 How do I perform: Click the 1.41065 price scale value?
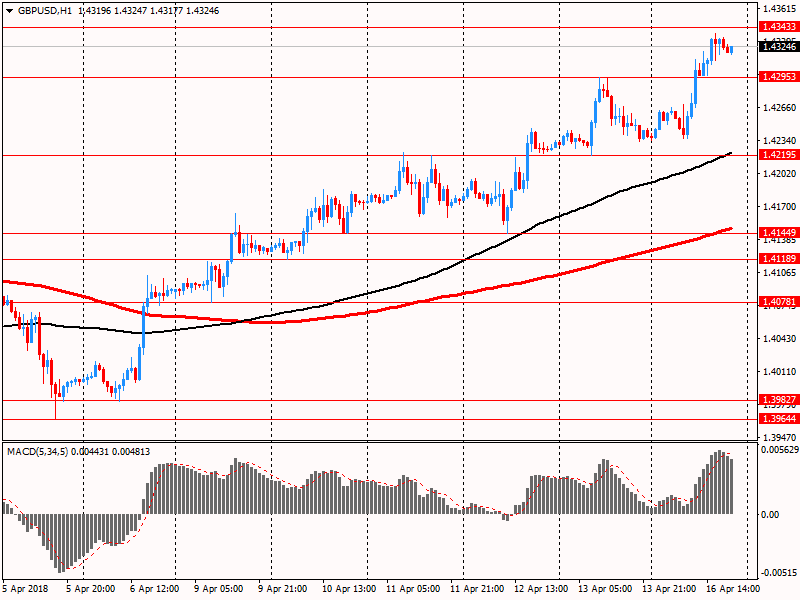tap(780, 272)
